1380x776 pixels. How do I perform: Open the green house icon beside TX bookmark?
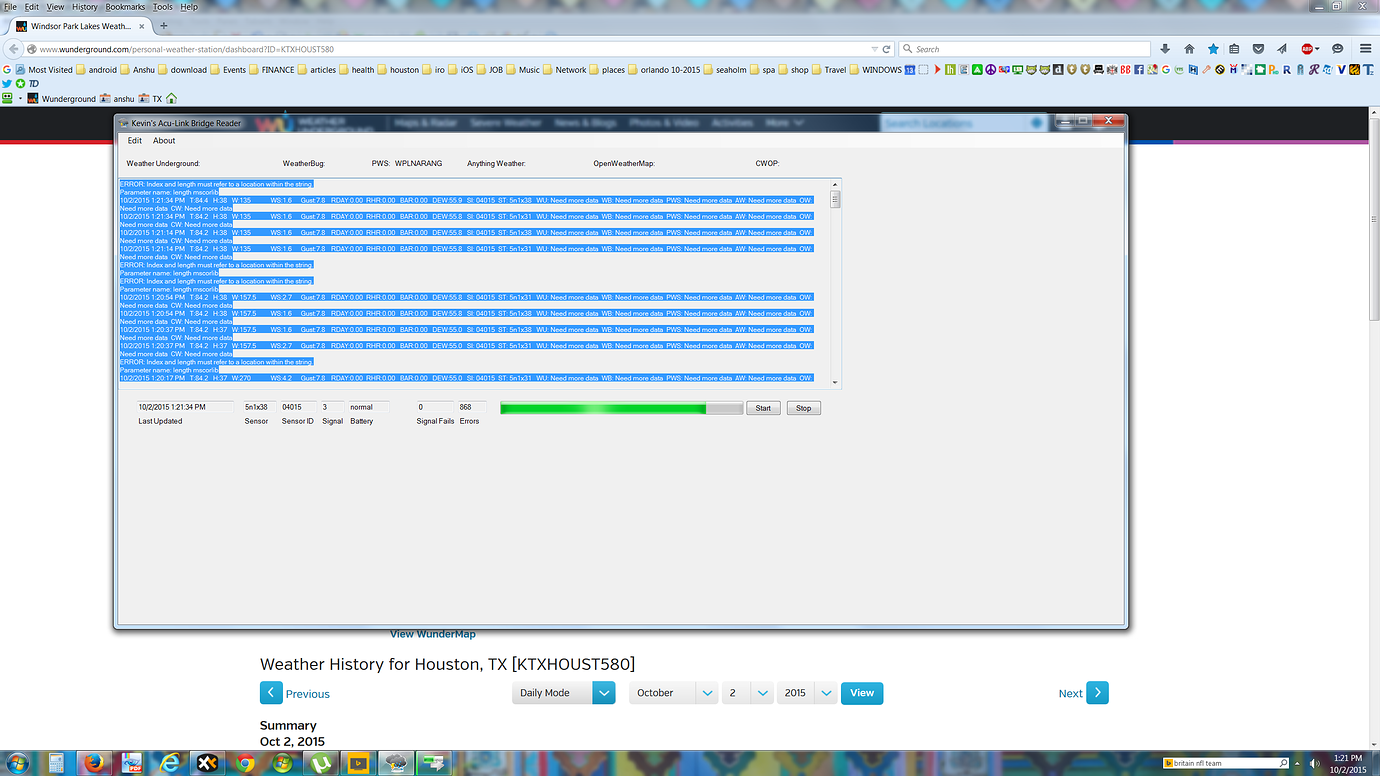pos(171,99)
